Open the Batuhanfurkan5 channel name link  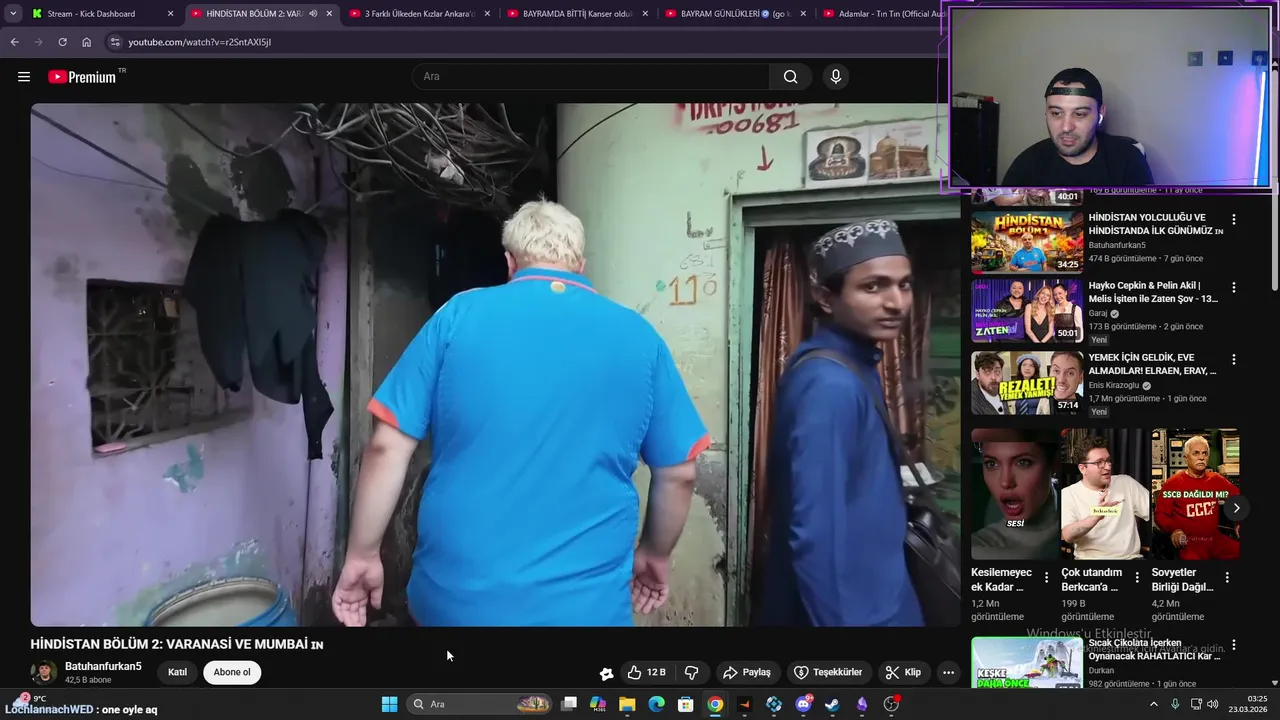(x=103, y=666)
